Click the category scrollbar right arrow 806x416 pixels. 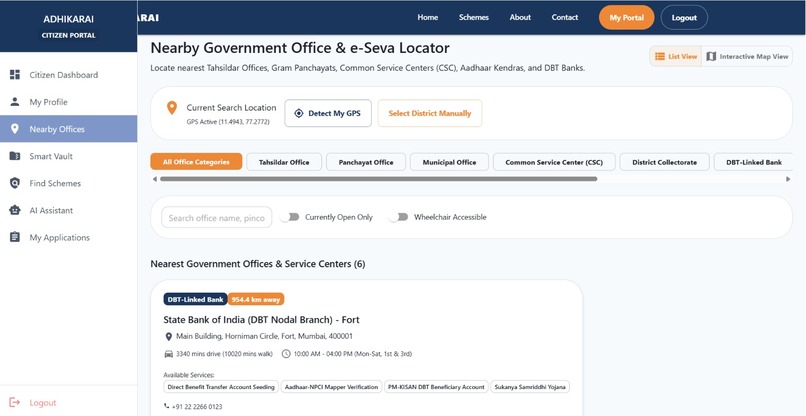coord(788,179)
